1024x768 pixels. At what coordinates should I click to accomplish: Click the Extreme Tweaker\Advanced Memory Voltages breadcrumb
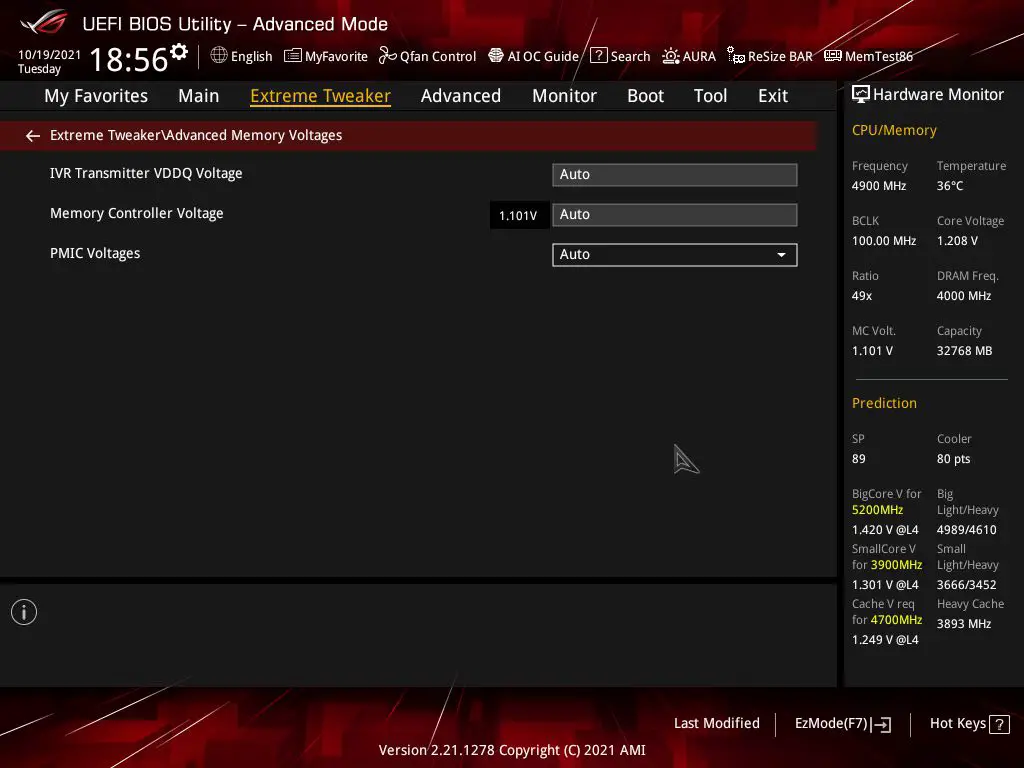click(196, 135)
